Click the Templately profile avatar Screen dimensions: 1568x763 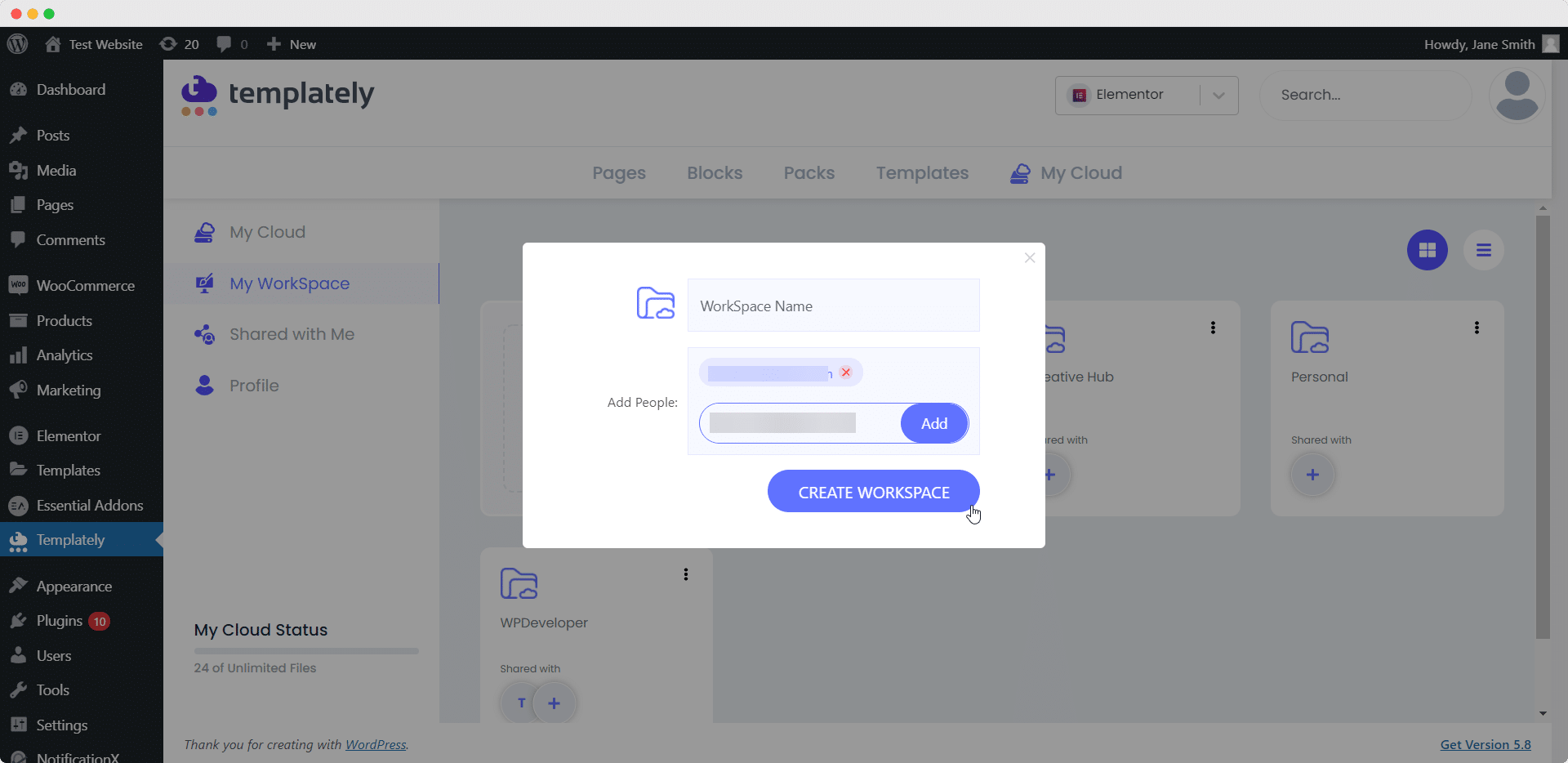1516,95
